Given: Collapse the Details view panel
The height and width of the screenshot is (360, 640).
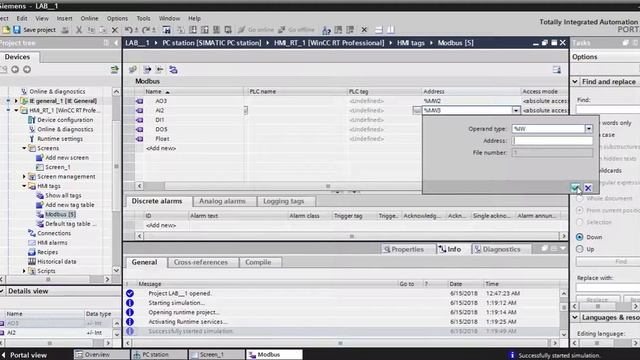Looking at the screenshot, I should tap(2, 291).
